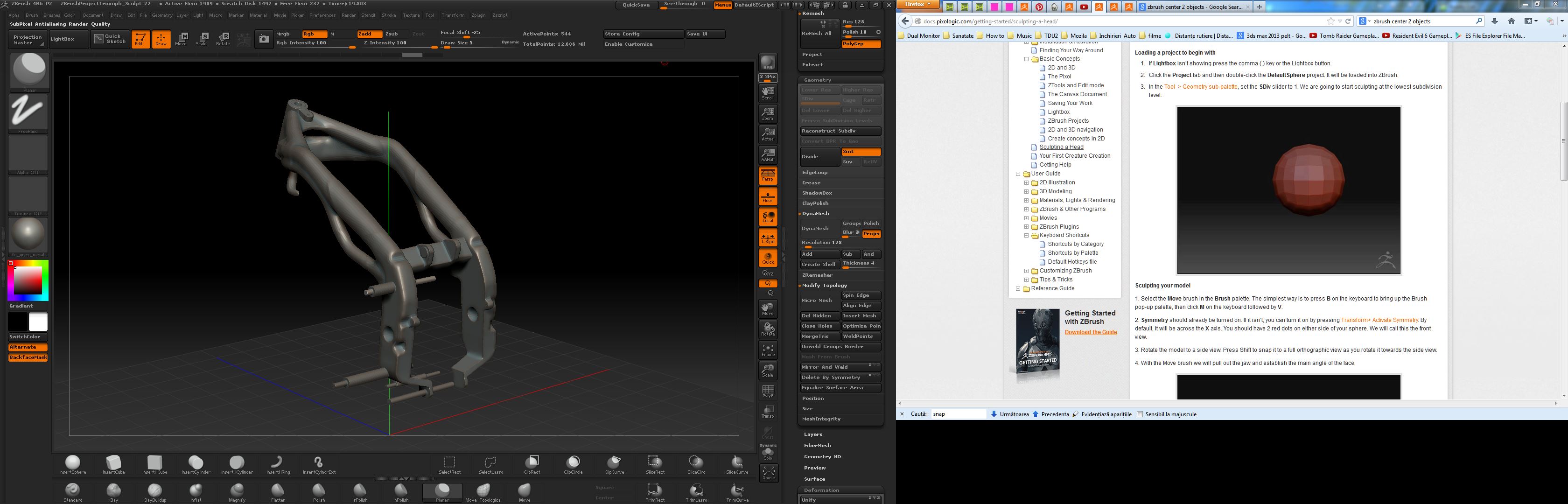Open the Brush menu in ZBrush
The height and width of the screenshot is (504, 1568).
[x=32, y=15]
